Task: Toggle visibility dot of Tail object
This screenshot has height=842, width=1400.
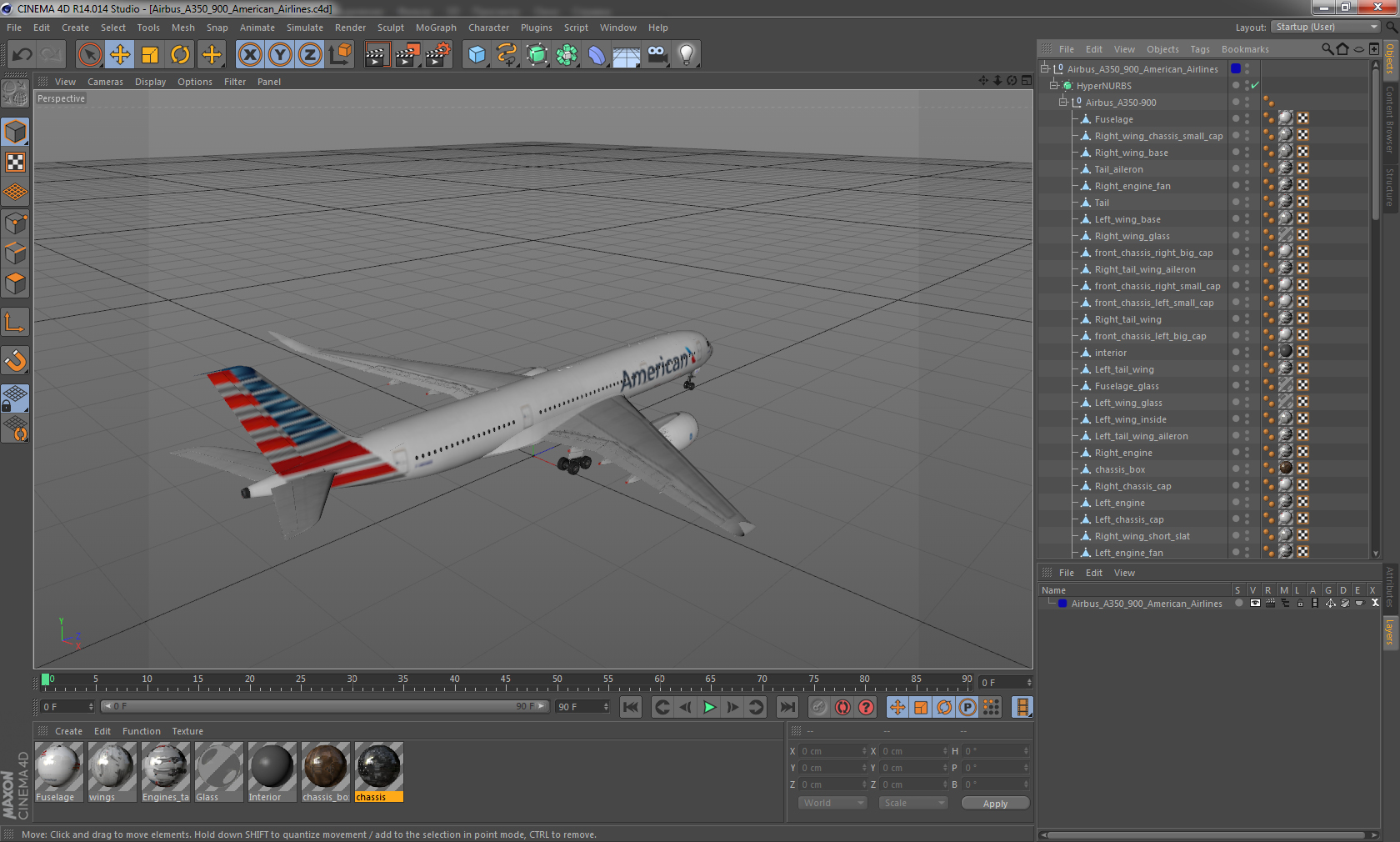Action: pos(1236,203)
